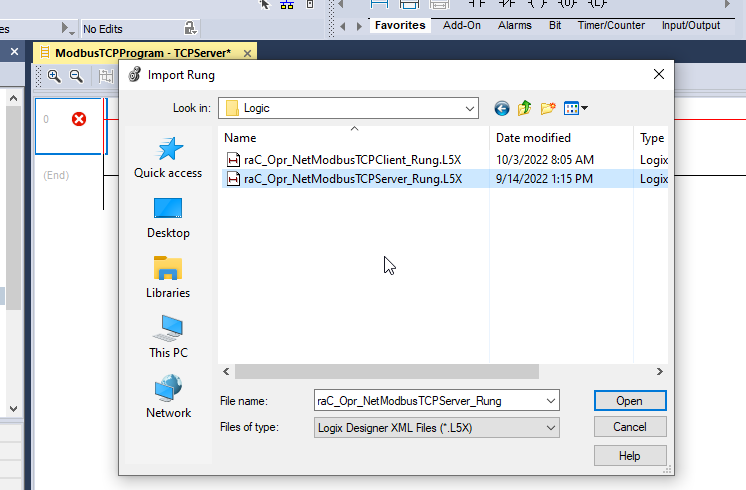
Task: Switch to the Add-On instruction tab
Action: [462, 25]
